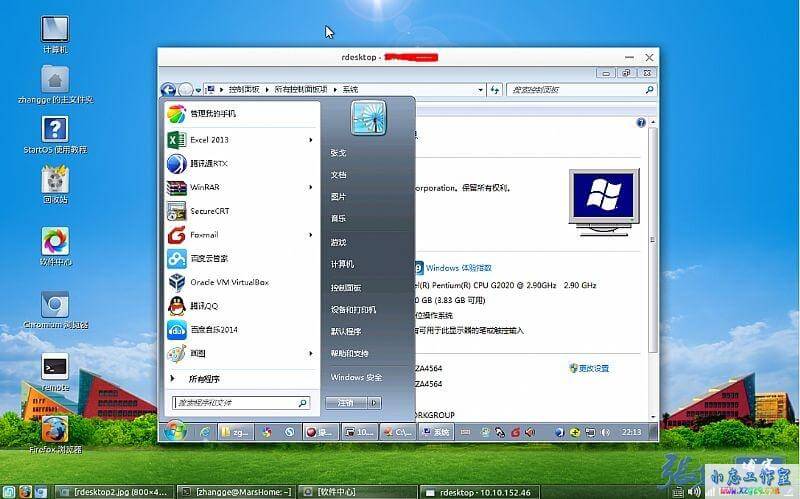Click the back arrow in the Control Panel window

pos(168,90)
